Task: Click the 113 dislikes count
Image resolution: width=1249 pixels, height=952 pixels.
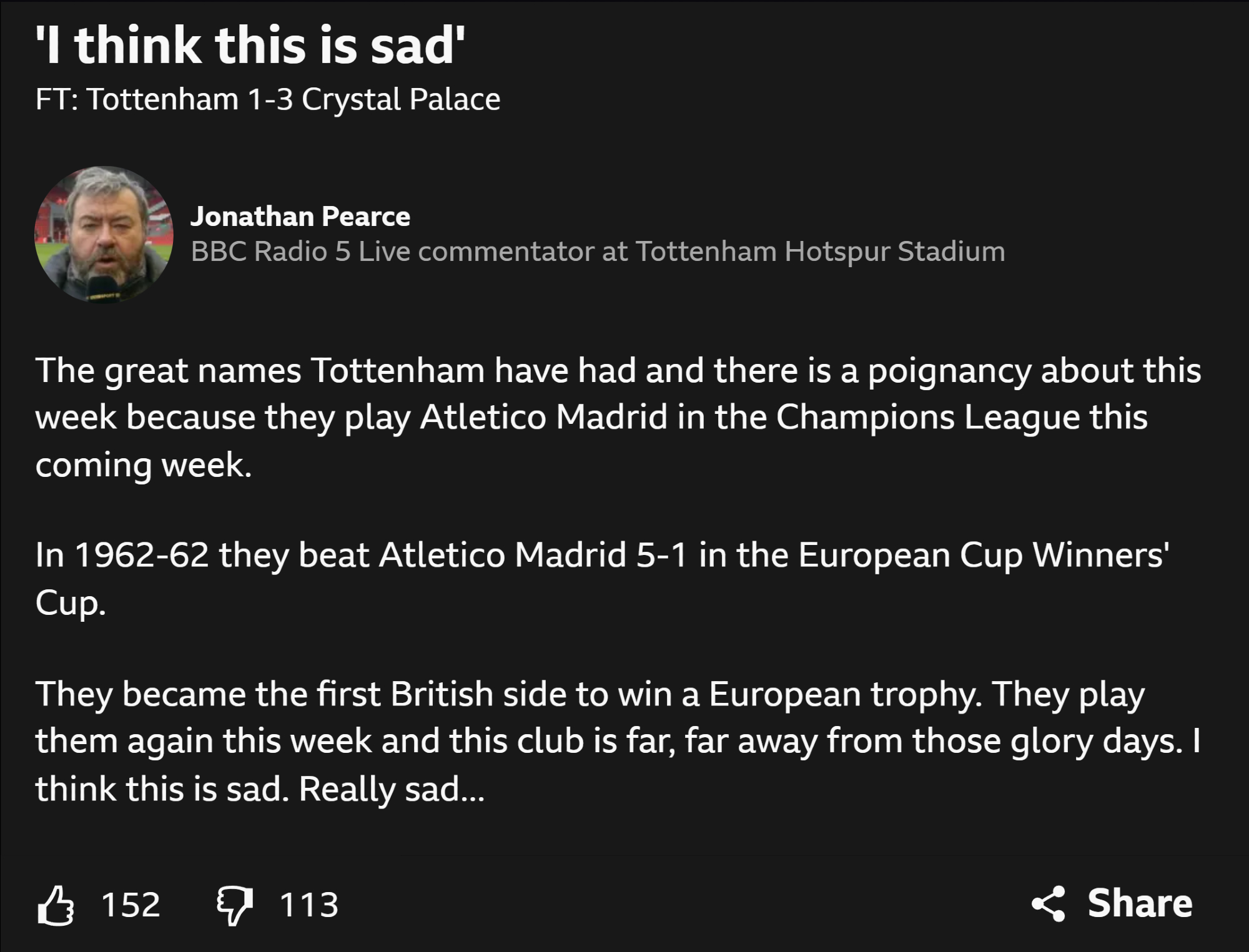Action: (309, 904)
